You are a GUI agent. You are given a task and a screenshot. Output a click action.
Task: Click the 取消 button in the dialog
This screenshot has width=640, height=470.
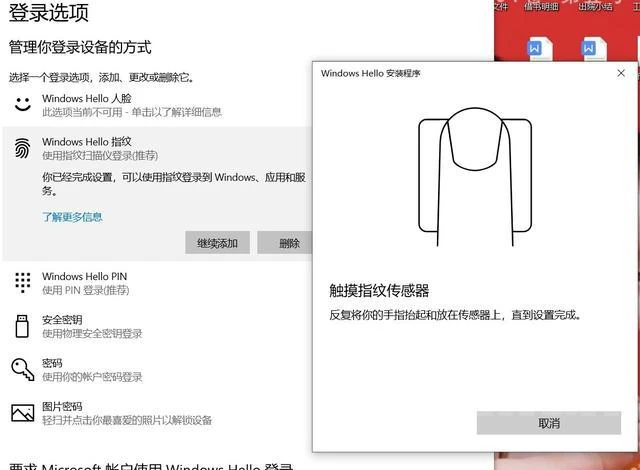point(549,423)
